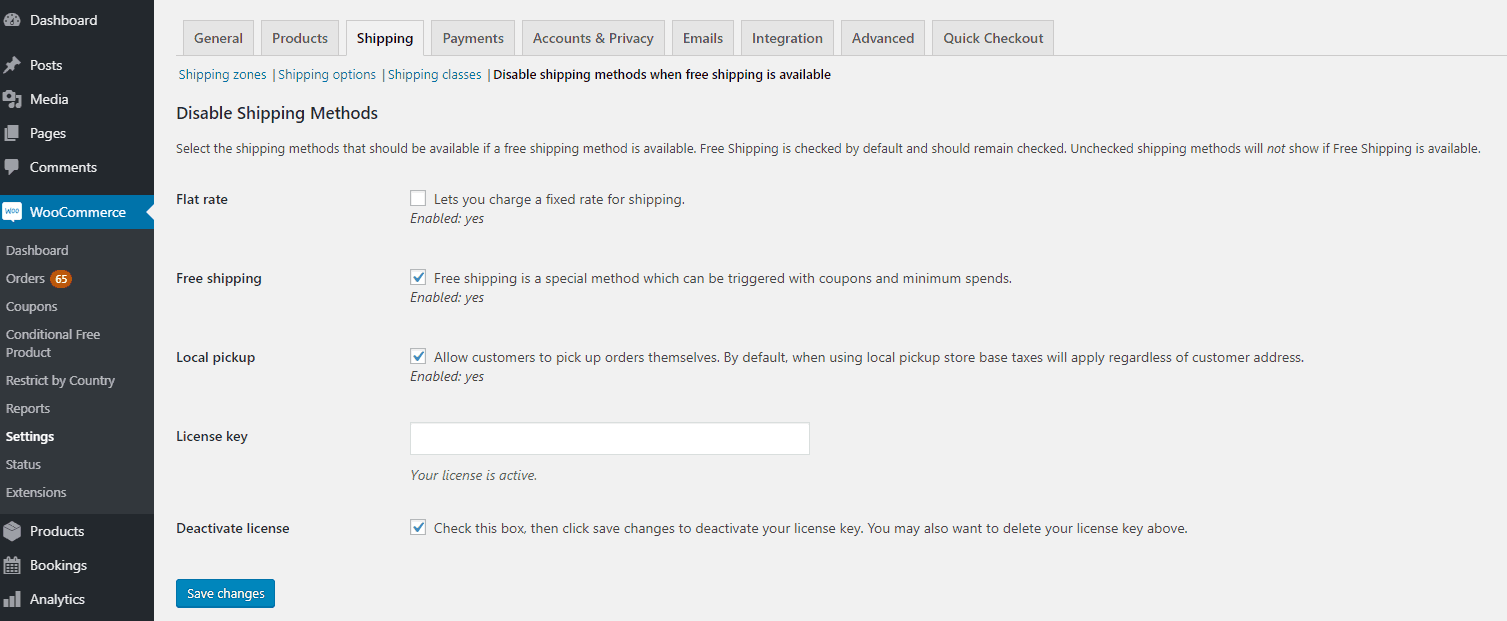The image size is (1507, 621).
Task: Click the Save changes button
Action: pyautogui.click(x=226, y=594)
